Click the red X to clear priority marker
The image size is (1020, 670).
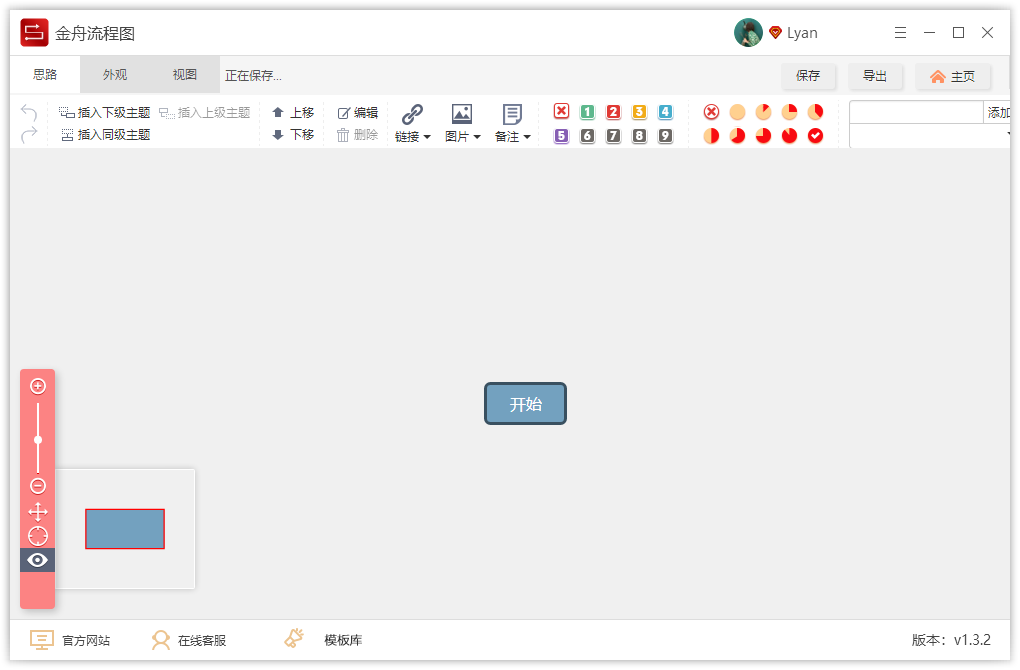(x=561, y=112)
